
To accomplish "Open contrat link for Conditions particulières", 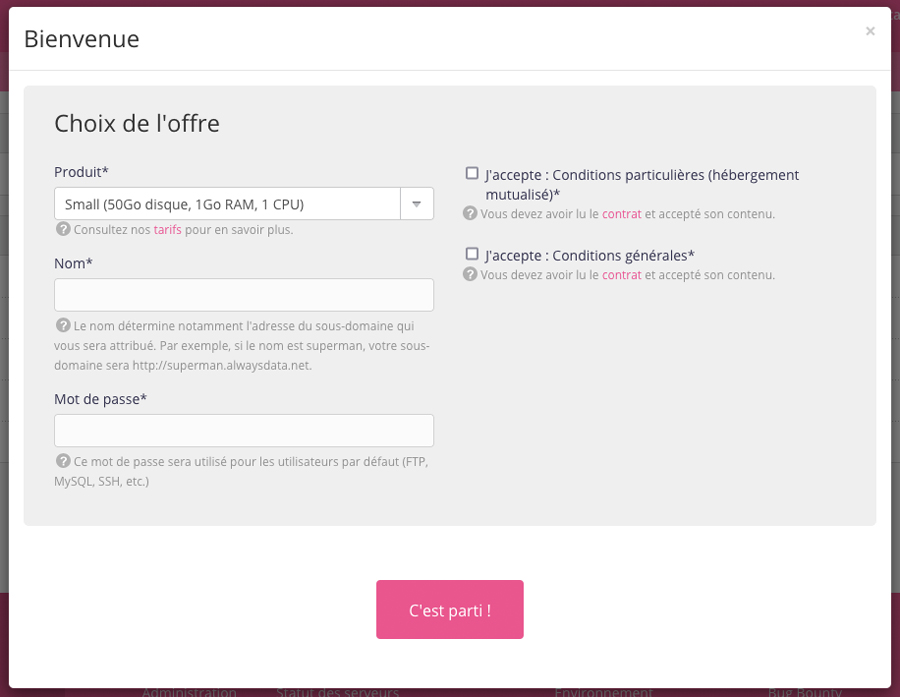I will (x=622, y=214).
